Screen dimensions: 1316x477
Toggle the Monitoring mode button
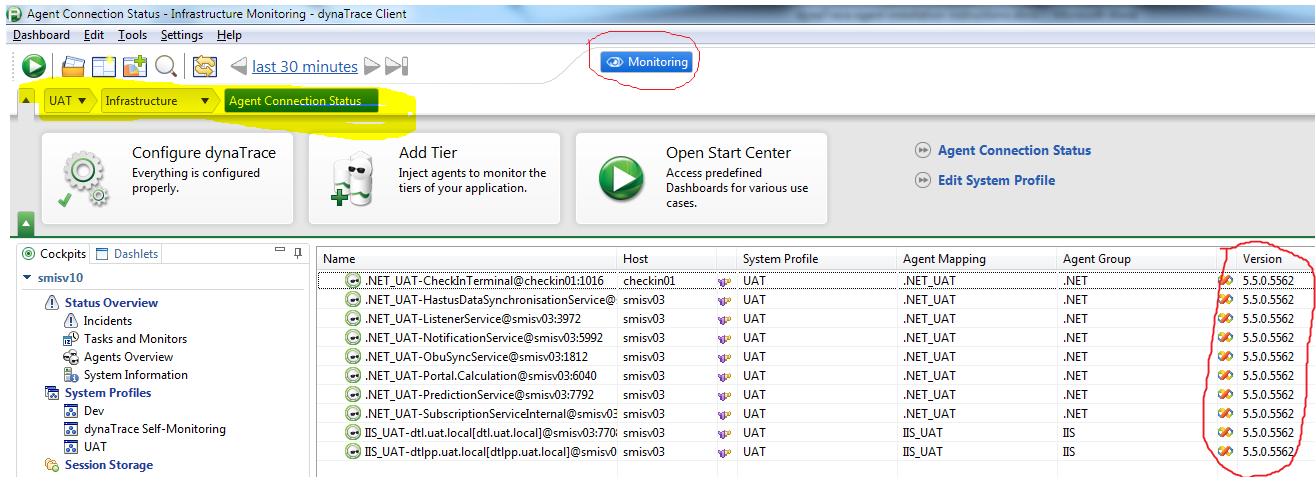[x=647, y=62]
